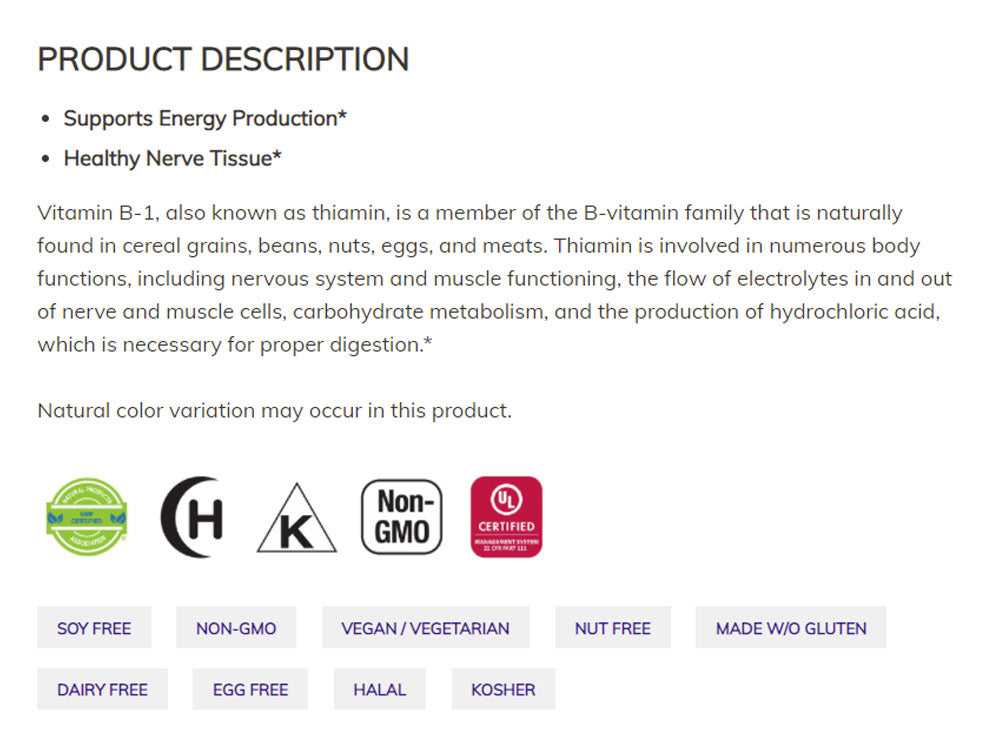Click the MADE W/O GLUTEN tag

(x=791, y=628)
